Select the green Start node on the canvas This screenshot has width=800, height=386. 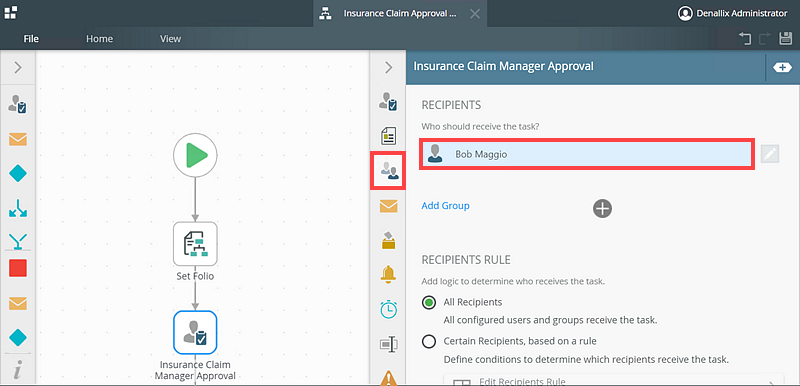[x=195, y=155]
